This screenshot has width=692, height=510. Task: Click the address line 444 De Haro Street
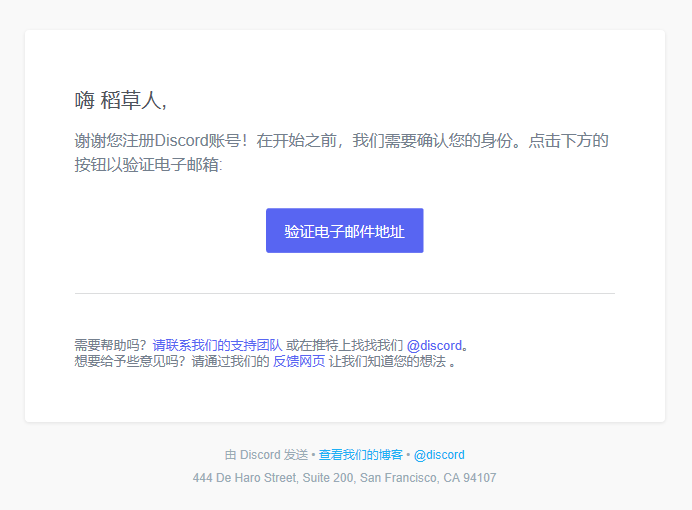point(344,478)
